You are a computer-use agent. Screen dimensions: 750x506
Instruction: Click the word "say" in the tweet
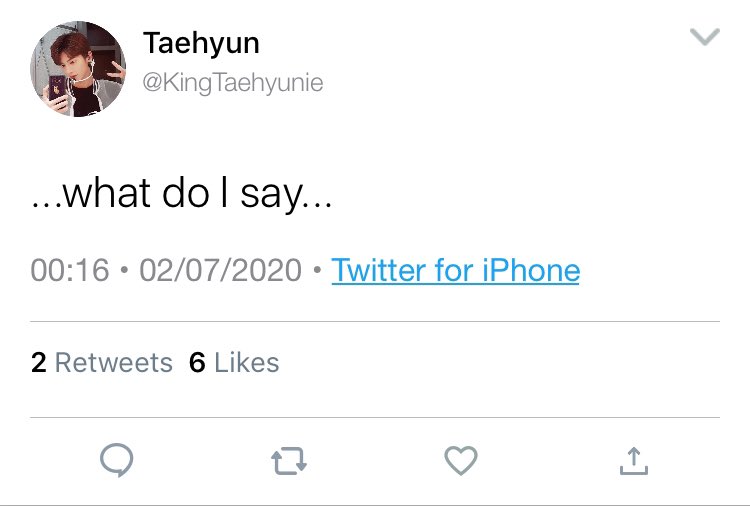tap(272, 195)
